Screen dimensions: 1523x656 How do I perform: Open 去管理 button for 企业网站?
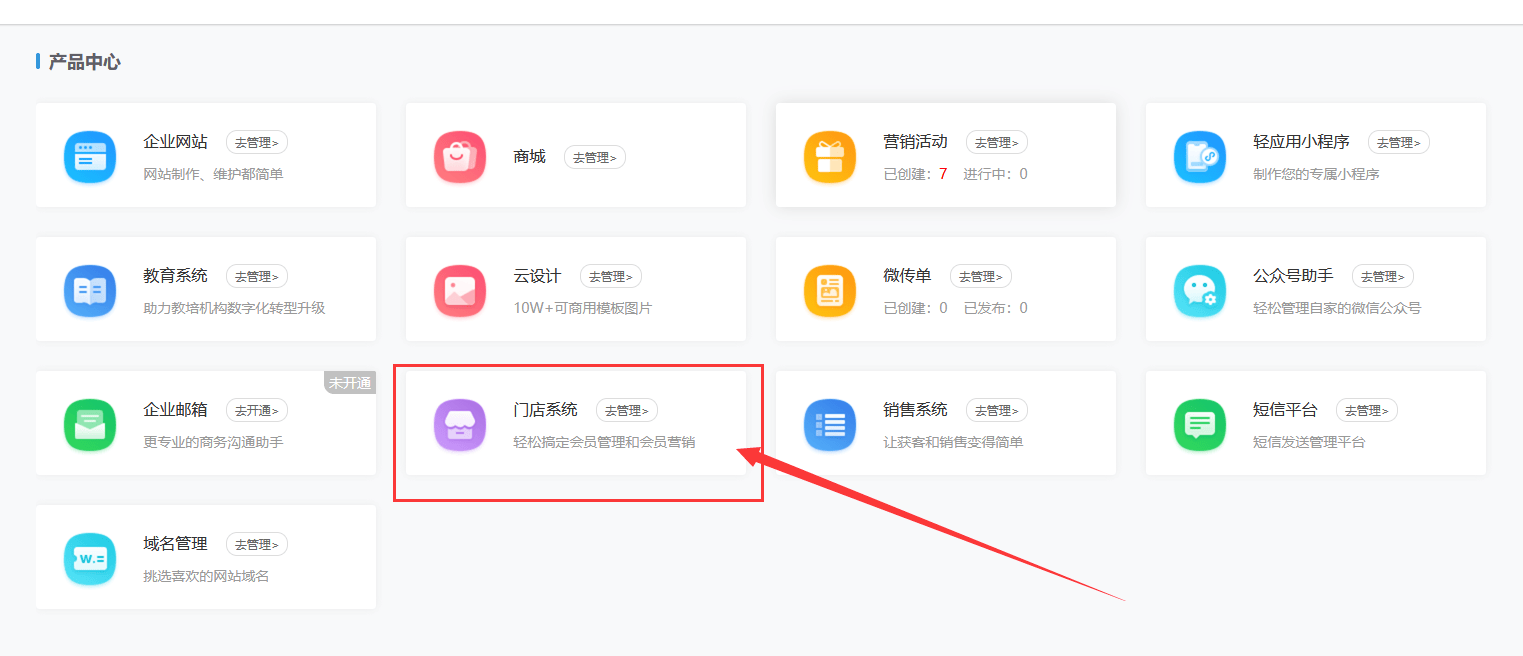coord(257,142)
